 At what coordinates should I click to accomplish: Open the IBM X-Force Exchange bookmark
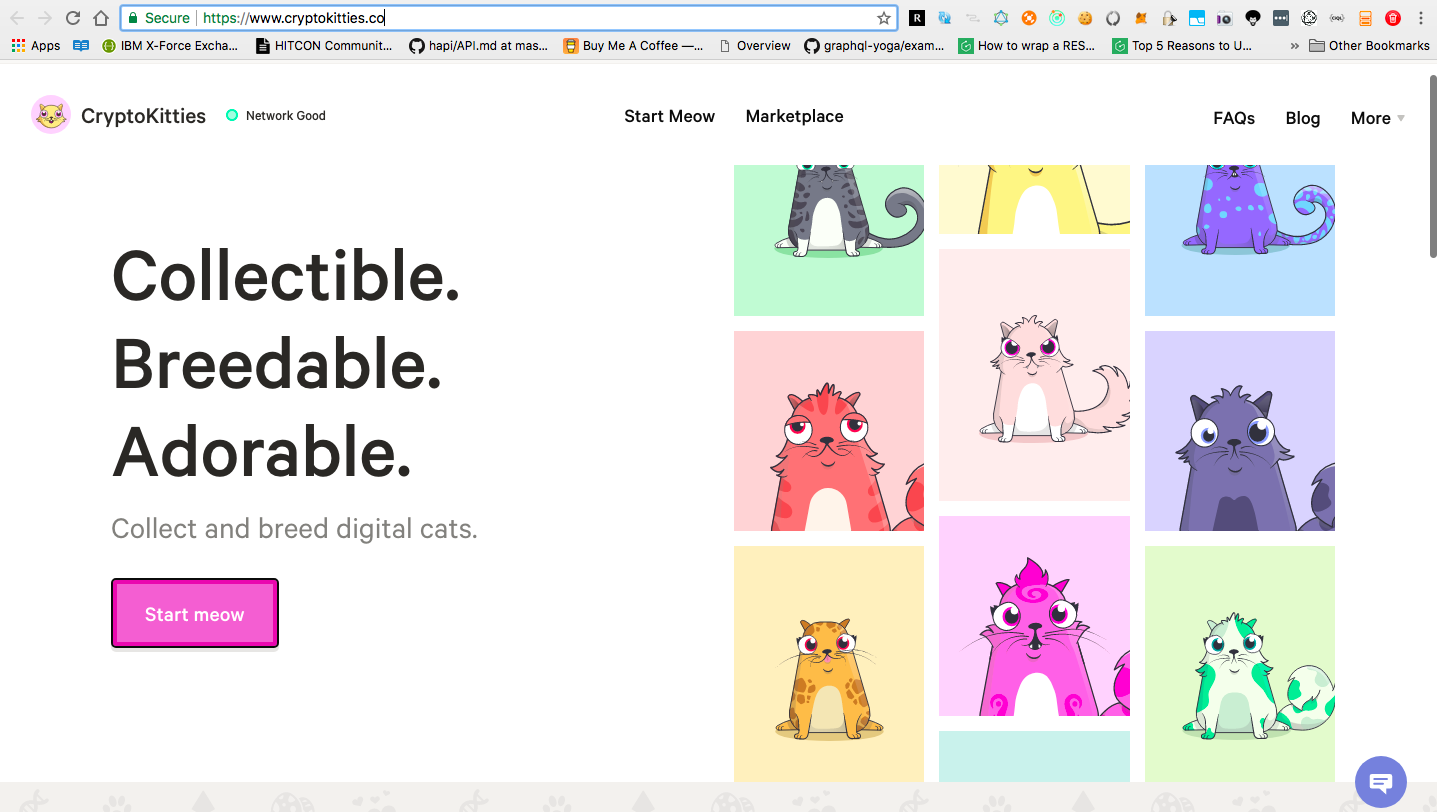(x=170, y=45)
